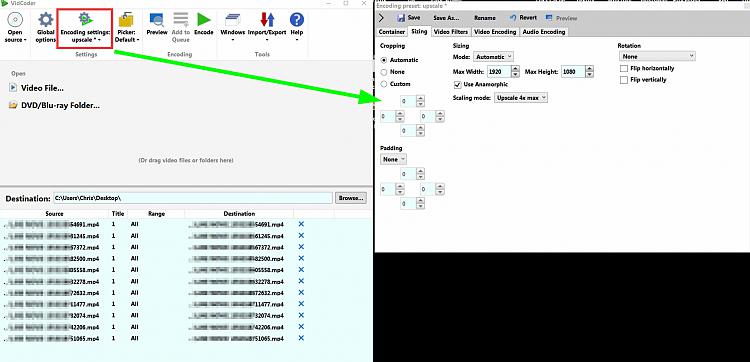Image resolution: width=750 pixels, height=362 pixels.
Task: Enable Flip horizontally
Action: tap(624, 69)
